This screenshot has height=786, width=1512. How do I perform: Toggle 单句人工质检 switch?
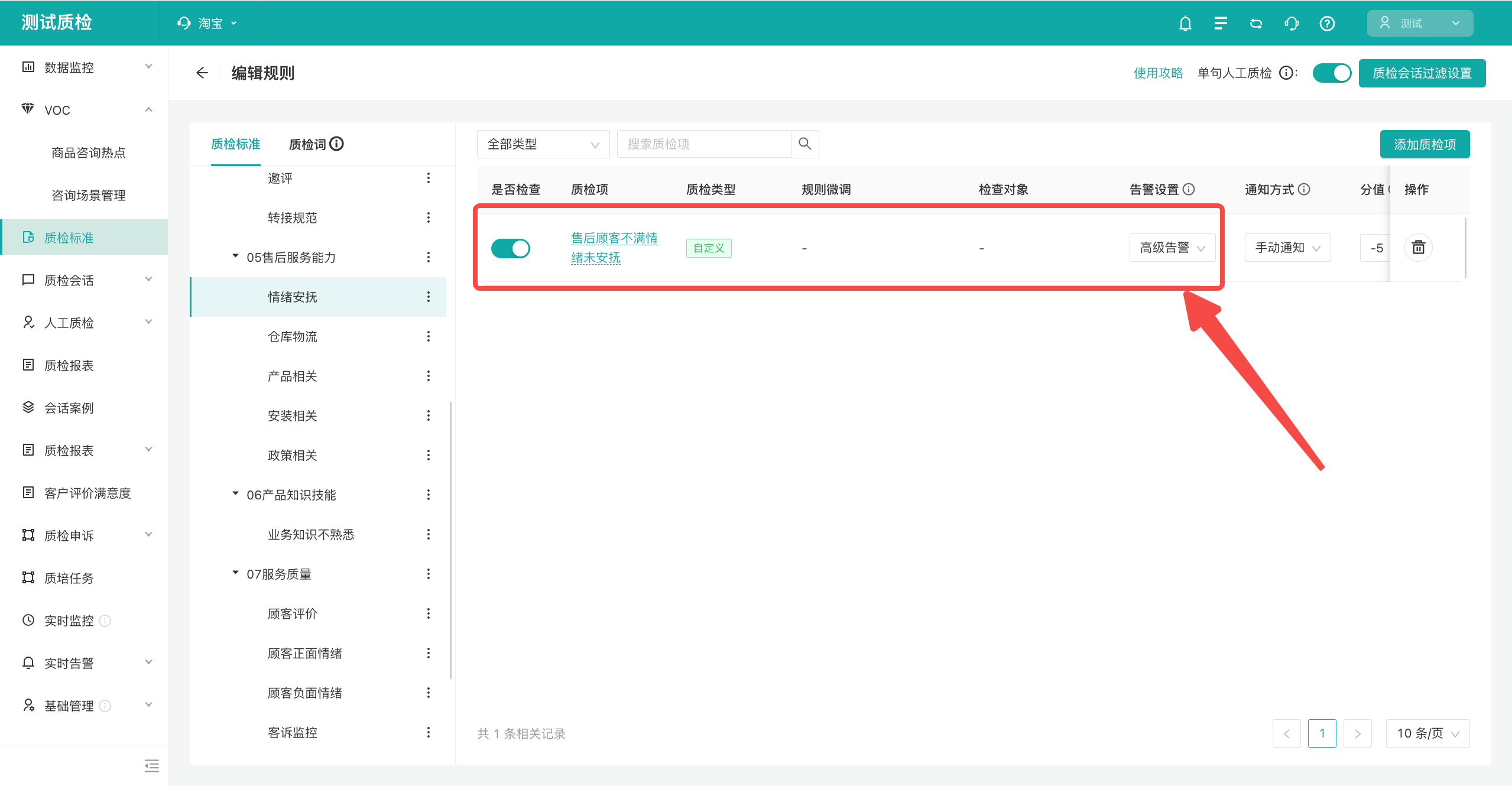1332,73
